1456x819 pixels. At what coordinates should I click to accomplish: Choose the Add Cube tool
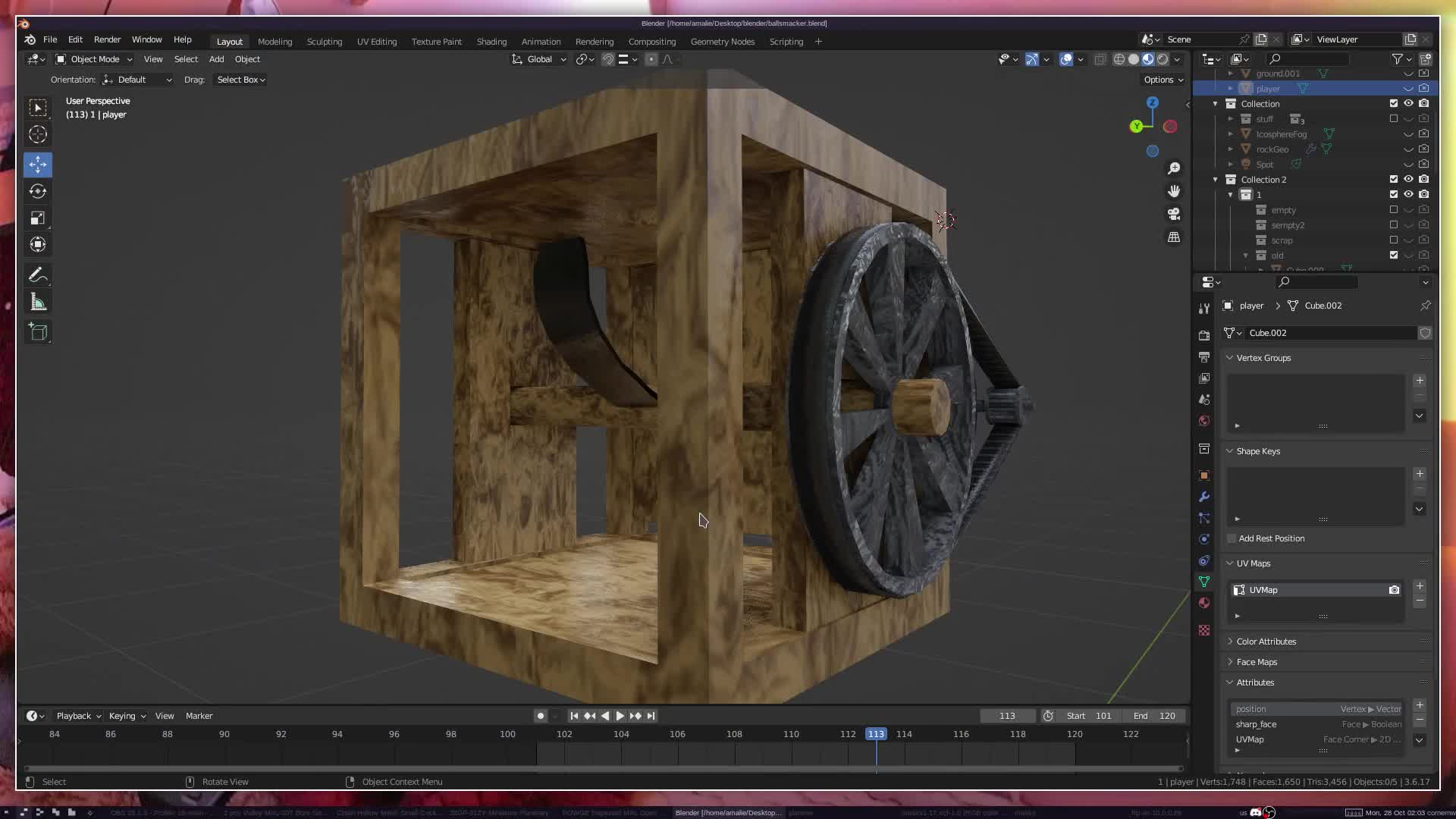pyautogui.click(x=38, y=332)
